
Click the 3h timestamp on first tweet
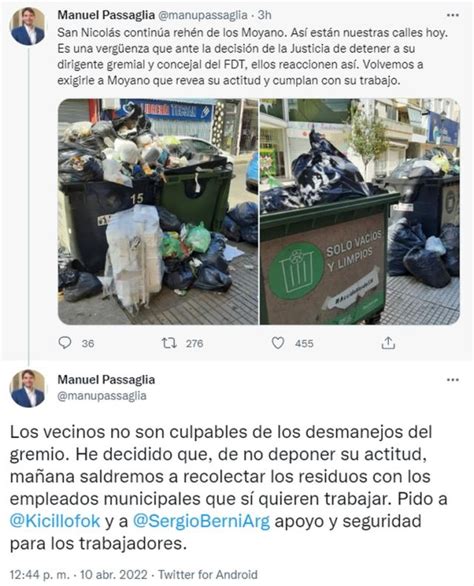click(x=265, y=15)
